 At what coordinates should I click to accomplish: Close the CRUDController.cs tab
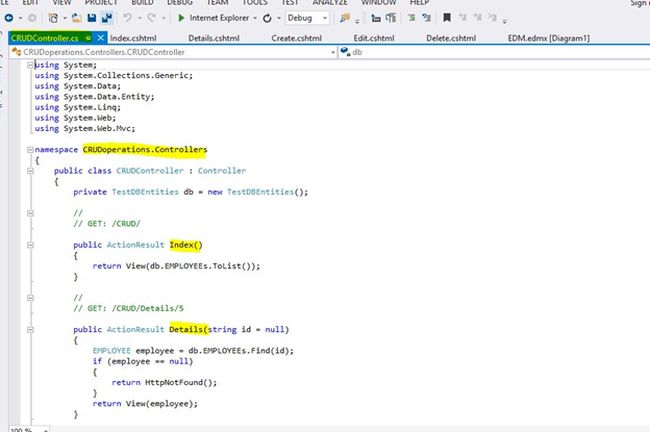pos(100,38)
